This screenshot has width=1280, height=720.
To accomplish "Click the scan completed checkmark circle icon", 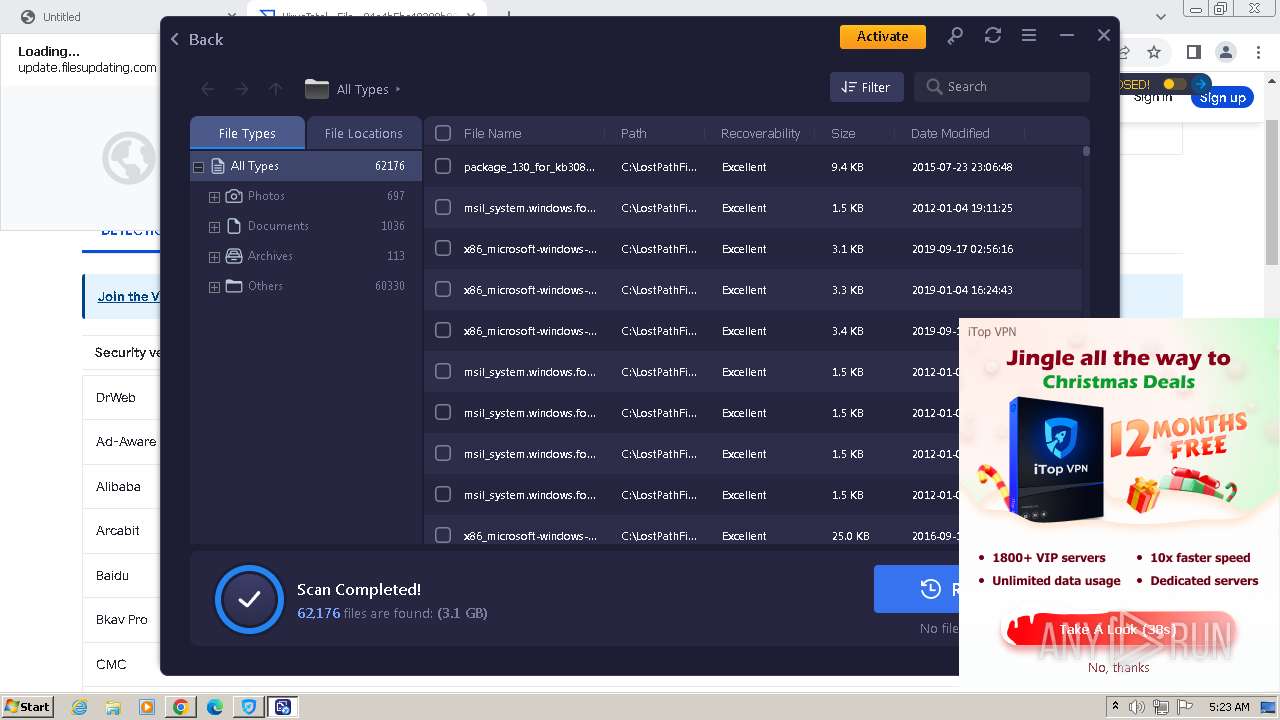I will [x=249, y=599].
